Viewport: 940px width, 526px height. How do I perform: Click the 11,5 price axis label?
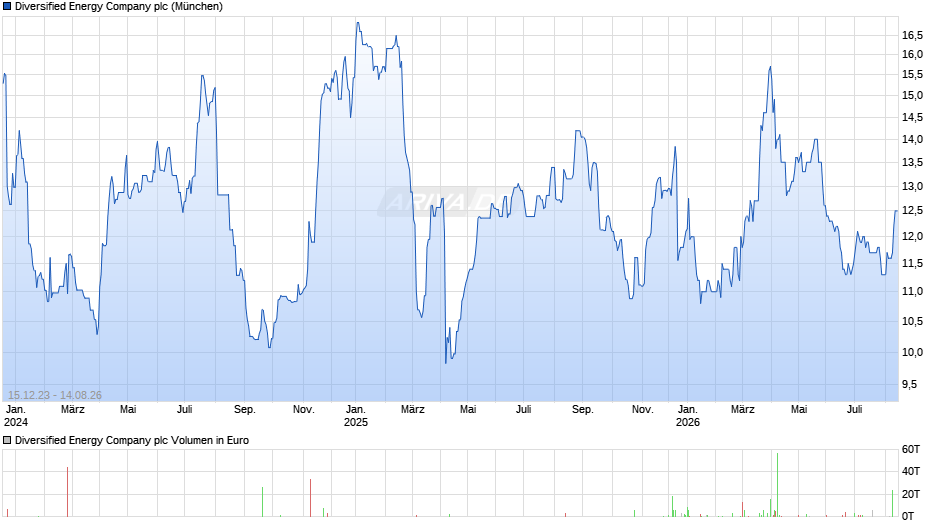click(912, 263)
